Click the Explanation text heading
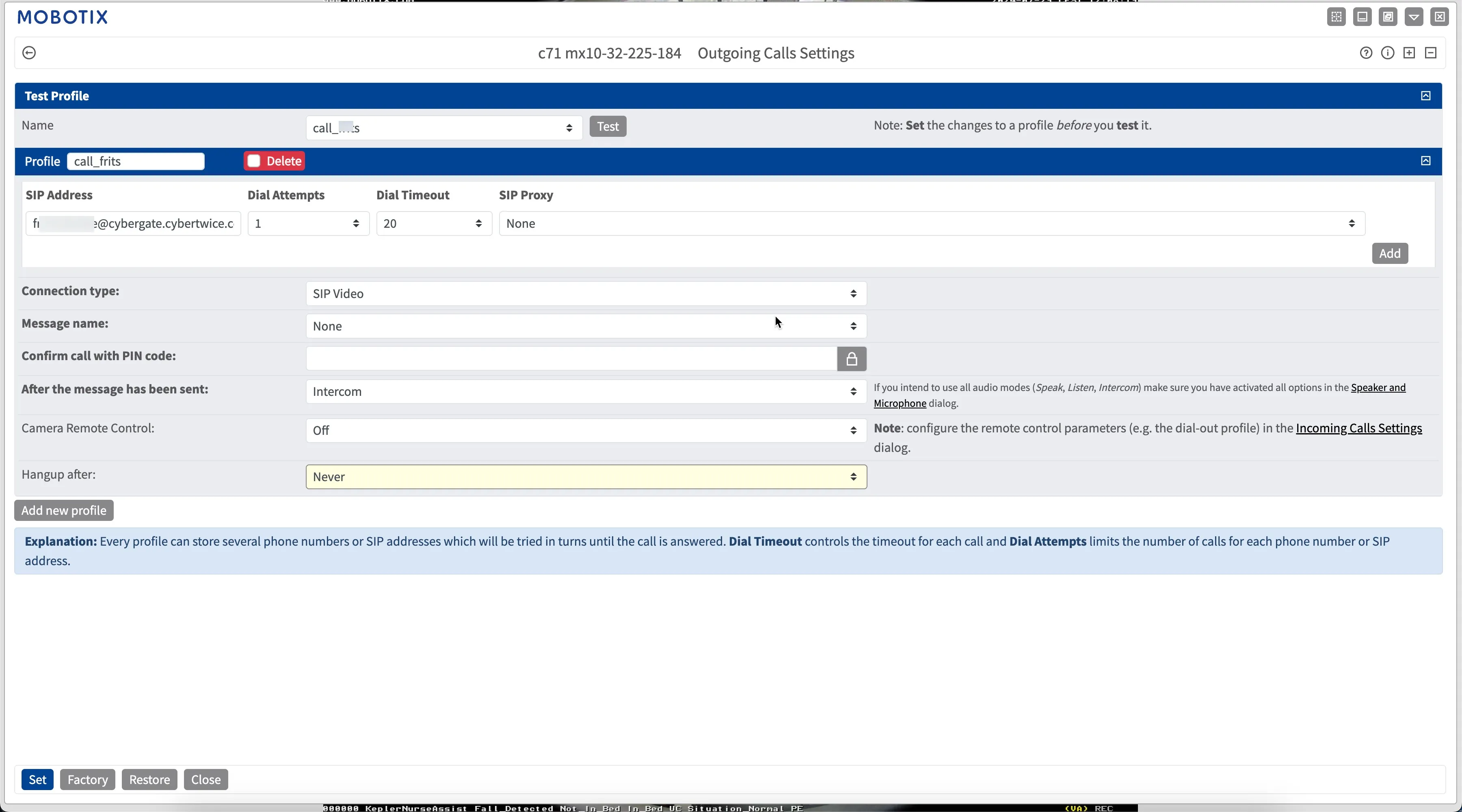The width and height of the screenshot is (1462, 812). click(61, 541)
